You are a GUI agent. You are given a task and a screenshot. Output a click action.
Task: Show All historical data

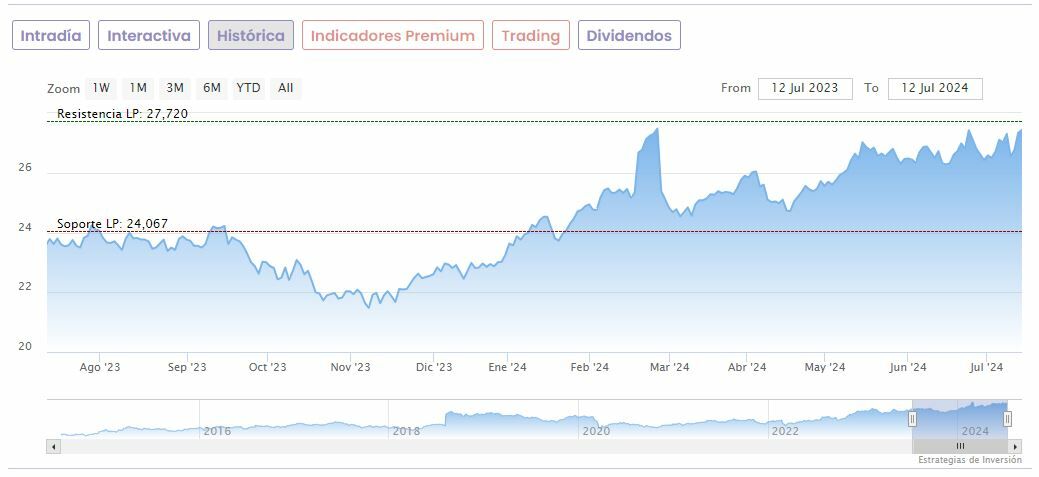(286, 88)
